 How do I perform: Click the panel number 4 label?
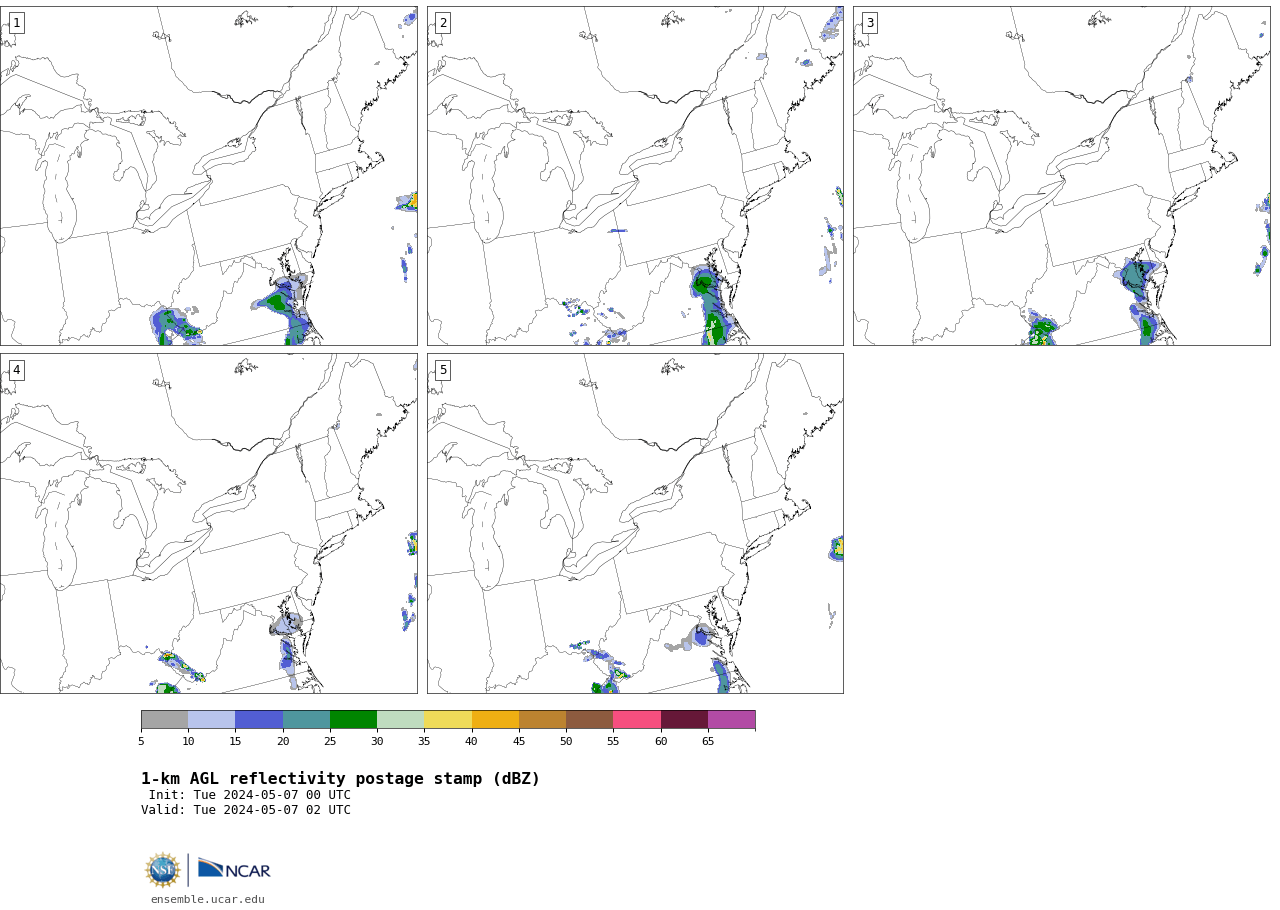click(16, 370)
